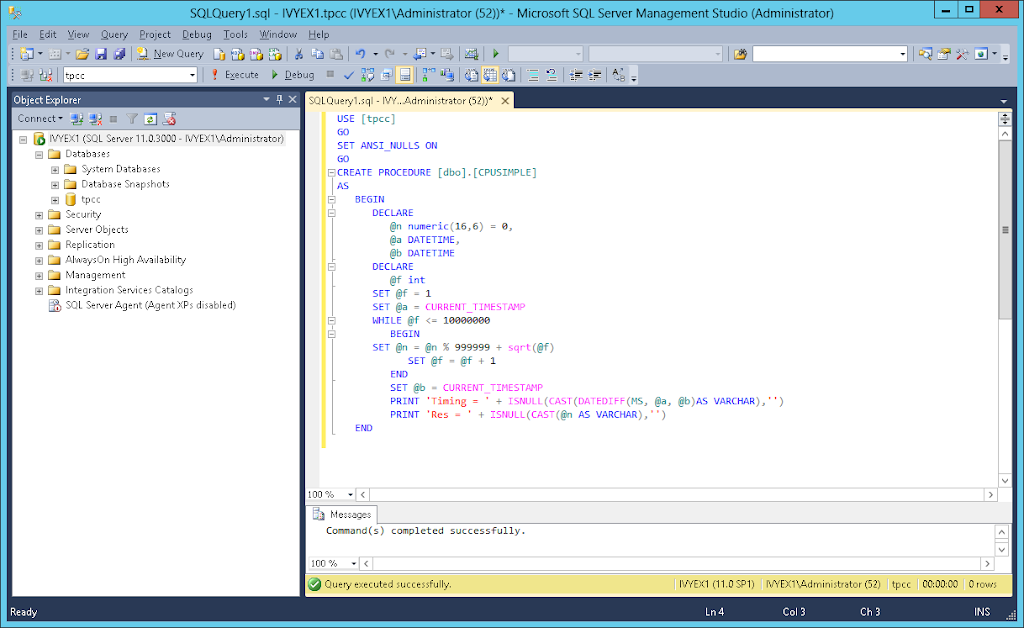The width and height of the screenshot is (1024, 628).
Task: Toggle Results to File mode
Action: tap(509, 75)
